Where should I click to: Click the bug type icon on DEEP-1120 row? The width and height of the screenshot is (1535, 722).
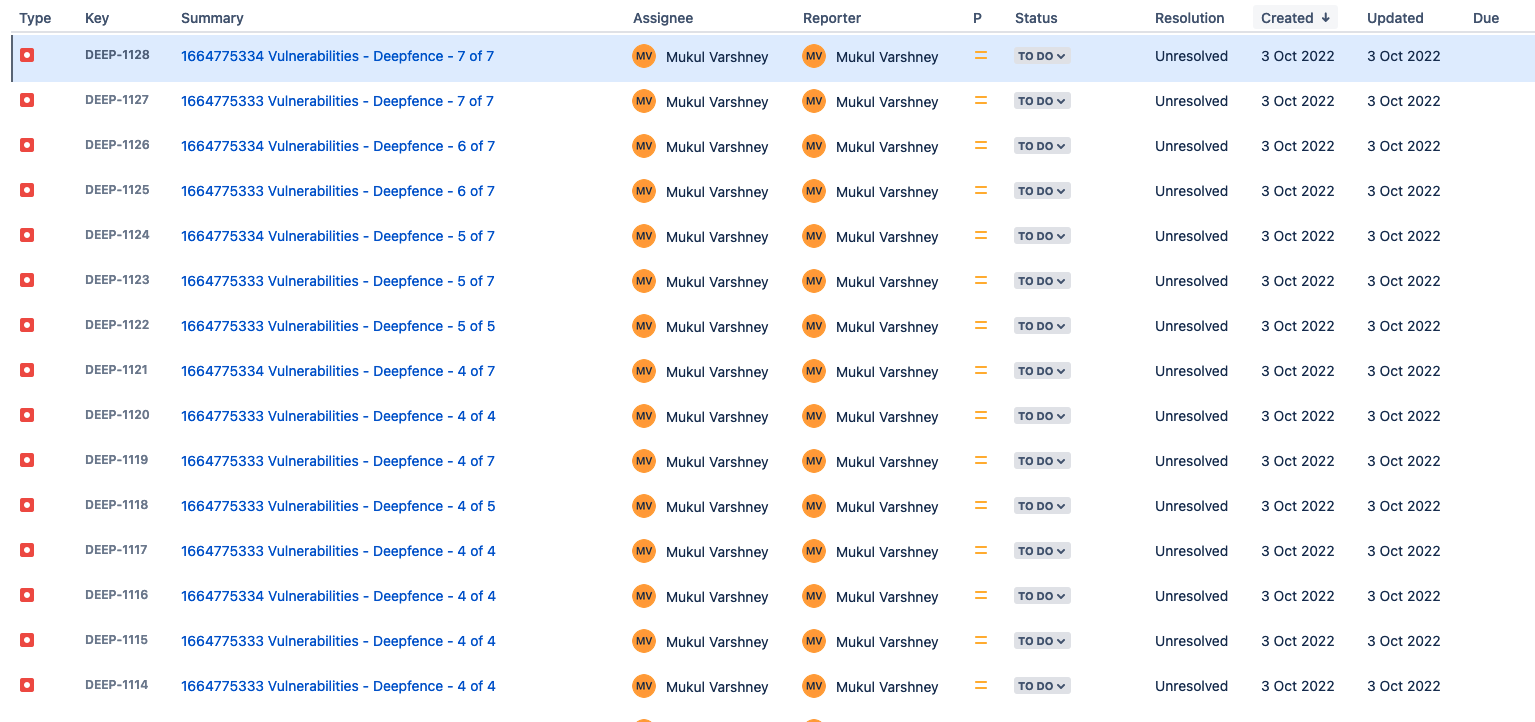[x=27, y=415]
